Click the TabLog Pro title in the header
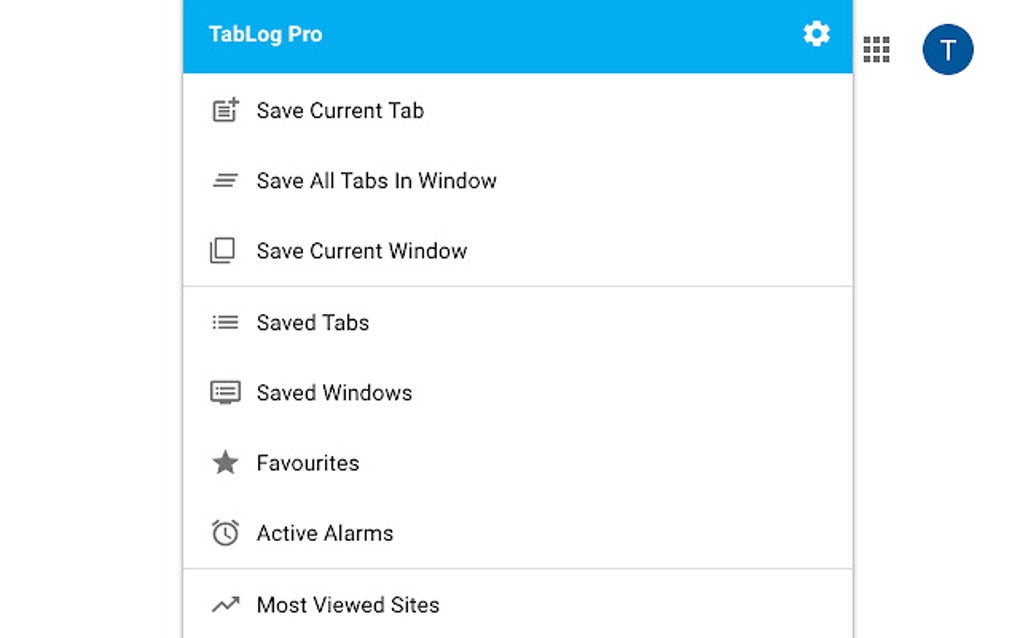Image resolution: width=1020 pixels, height=638 pixels. pos(265,33)
